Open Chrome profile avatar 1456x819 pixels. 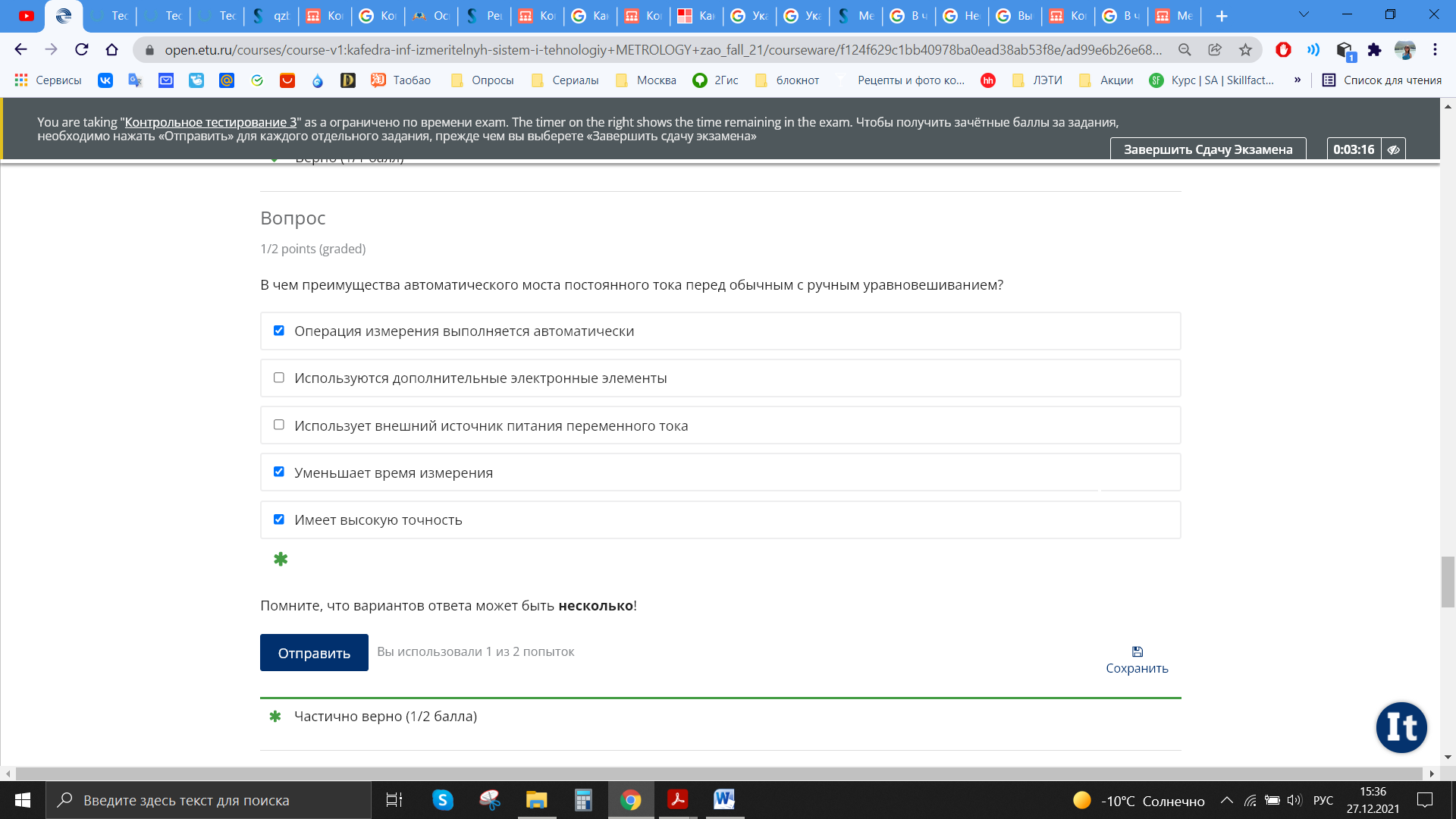coord(1404,50)
